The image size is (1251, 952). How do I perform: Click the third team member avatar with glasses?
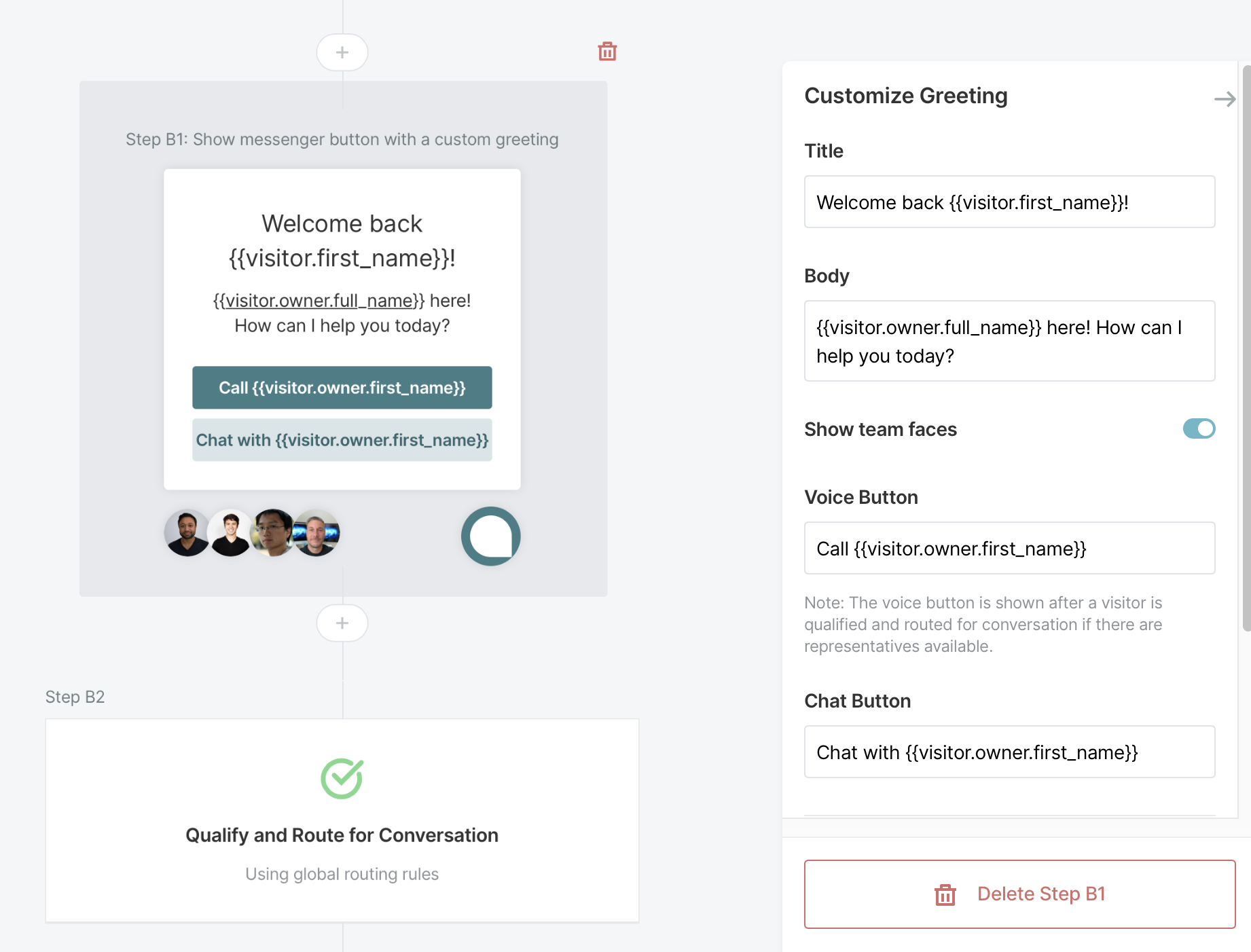(272, 533)
